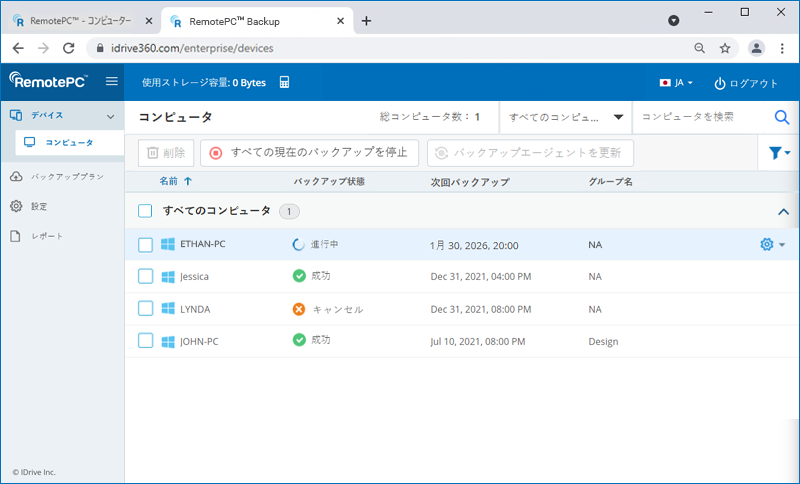Open the Chrome profile avatar
Screen dimensions: 800x484
[x=756, y=48]
